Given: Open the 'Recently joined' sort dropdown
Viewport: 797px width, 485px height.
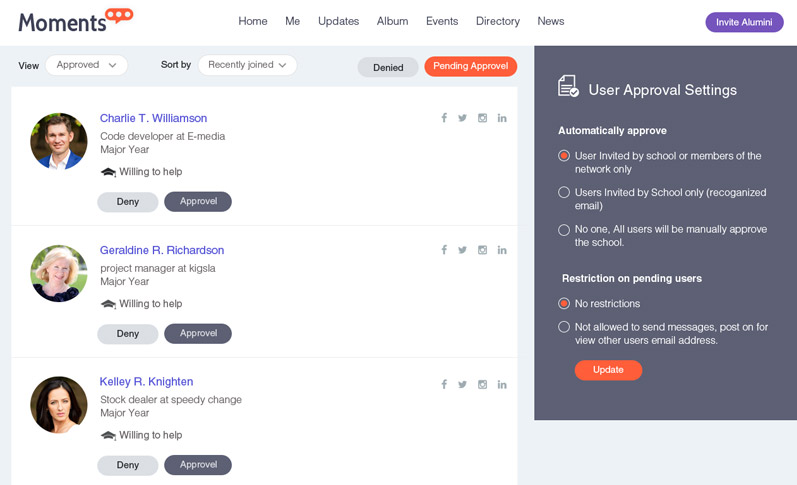Looking at the screenshot, I should (247, 65).
